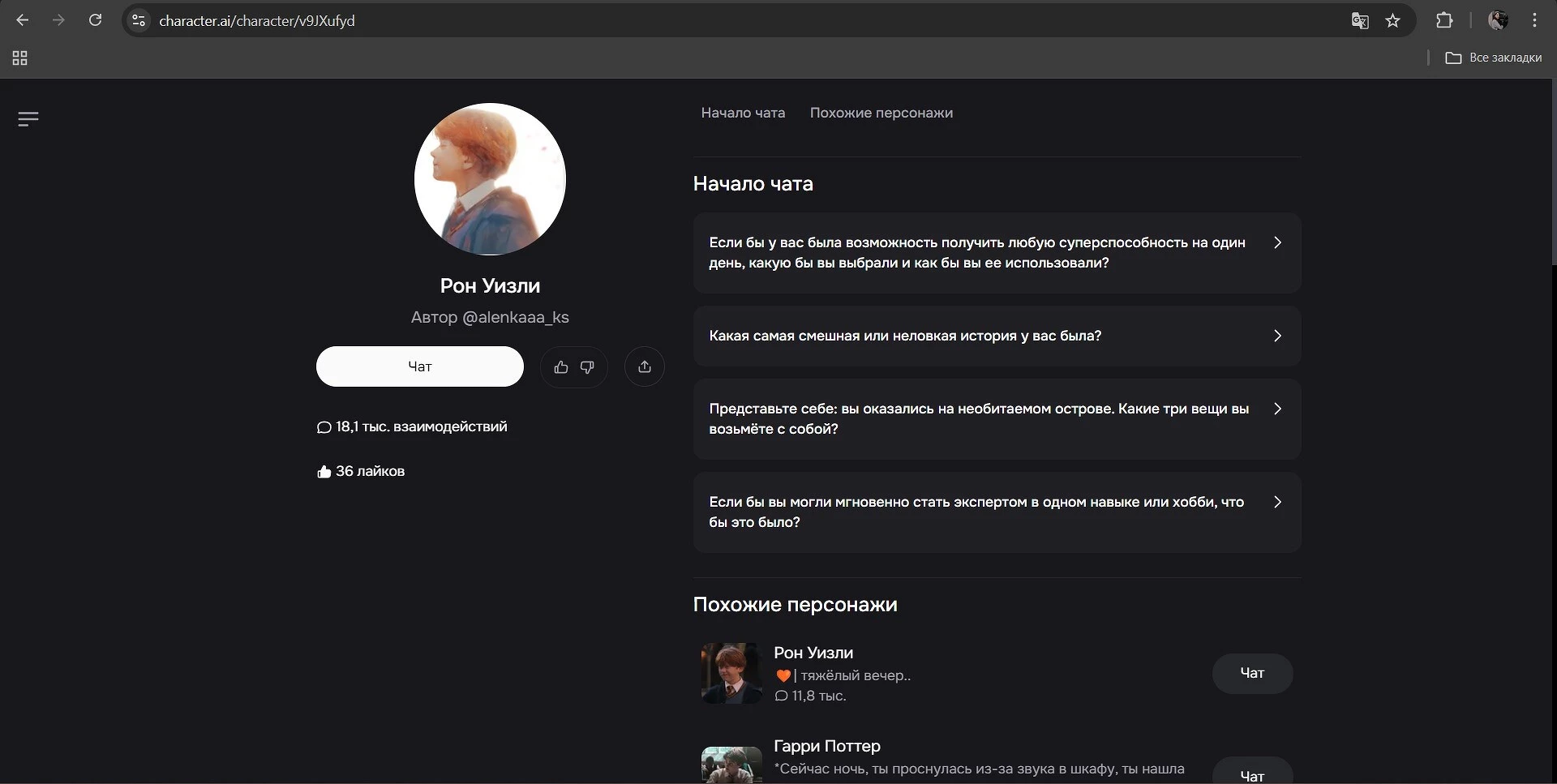Switch to the 'Начало чата' tab
The width and height of the screenshot is (1557, 784).
743,114
